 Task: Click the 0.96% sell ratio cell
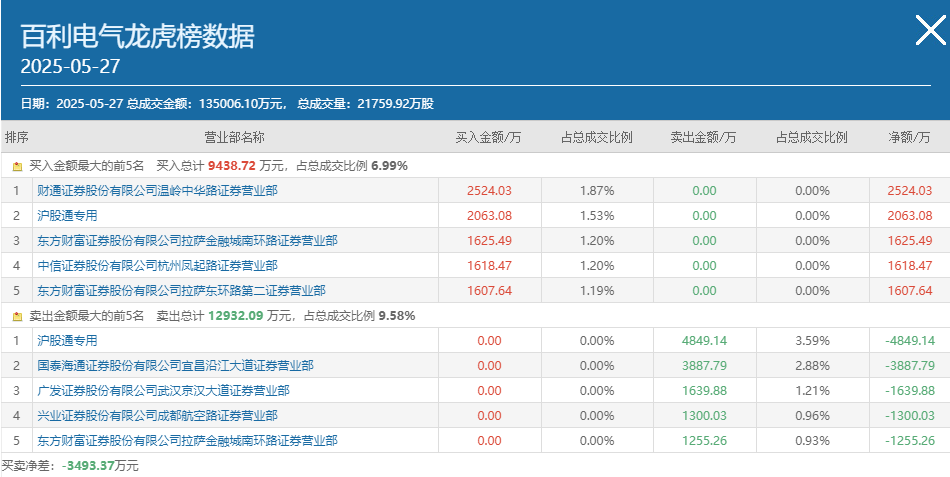coord(812,416)
